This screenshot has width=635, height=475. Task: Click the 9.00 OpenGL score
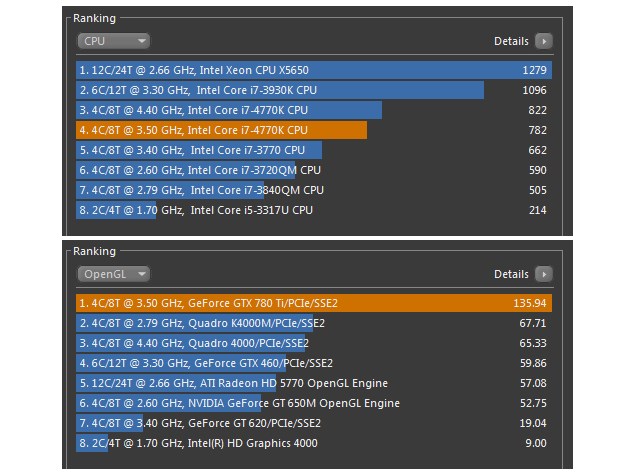point(536,443)
